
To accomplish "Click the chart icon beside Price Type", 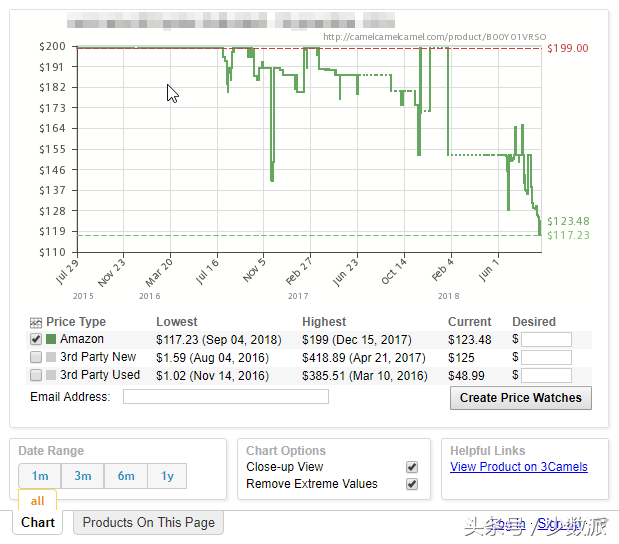I will pos(36,323).
